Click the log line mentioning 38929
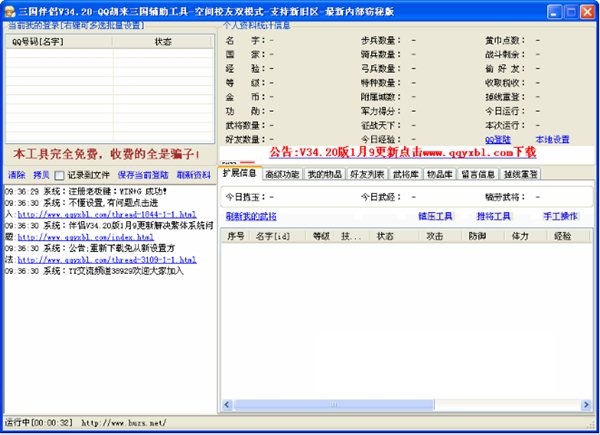Viewport: 600px width, 435px height. coord(94,271)
